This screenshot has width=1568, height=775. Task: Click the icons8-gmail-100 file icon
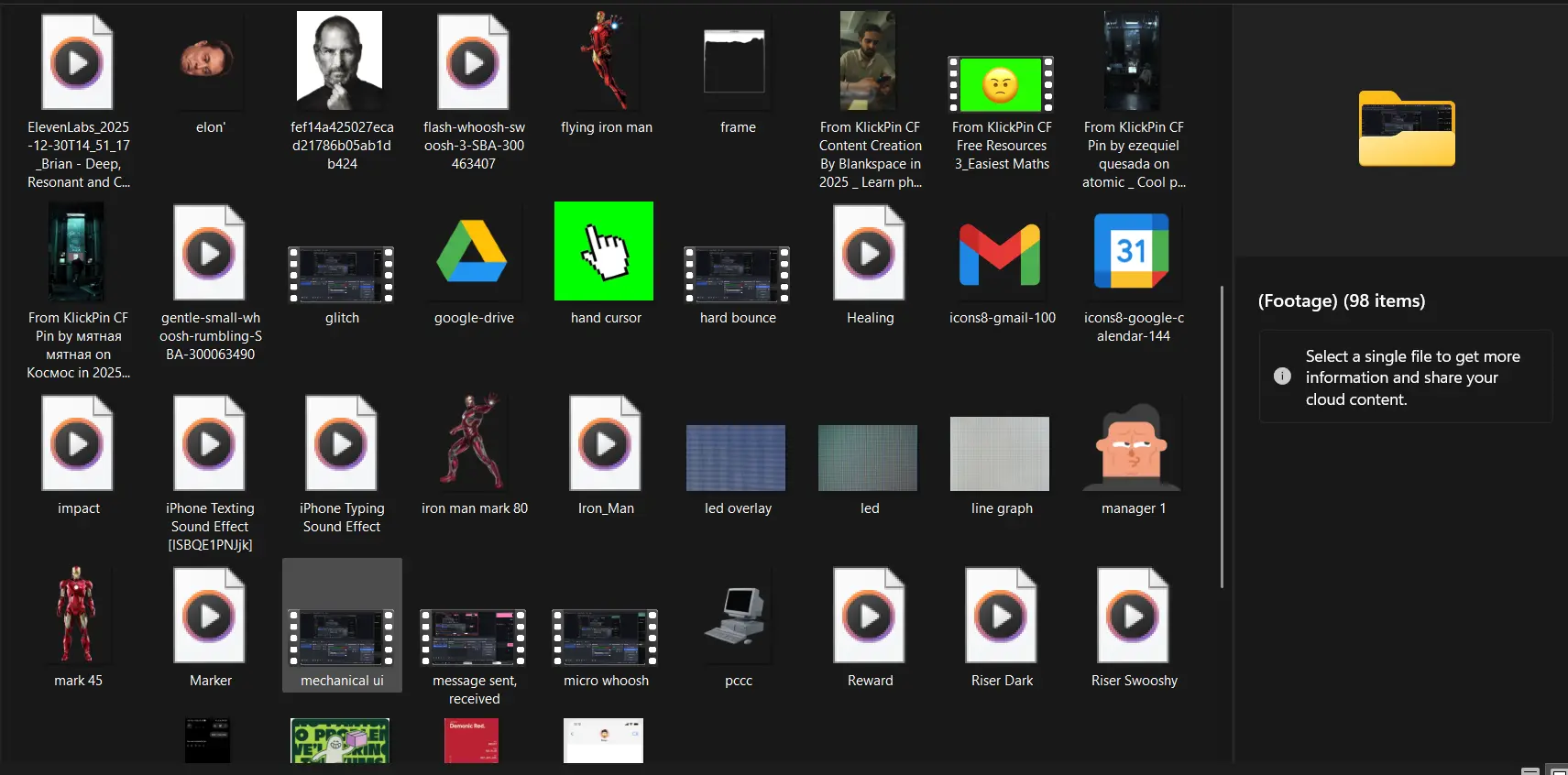tap(1001, 253)
